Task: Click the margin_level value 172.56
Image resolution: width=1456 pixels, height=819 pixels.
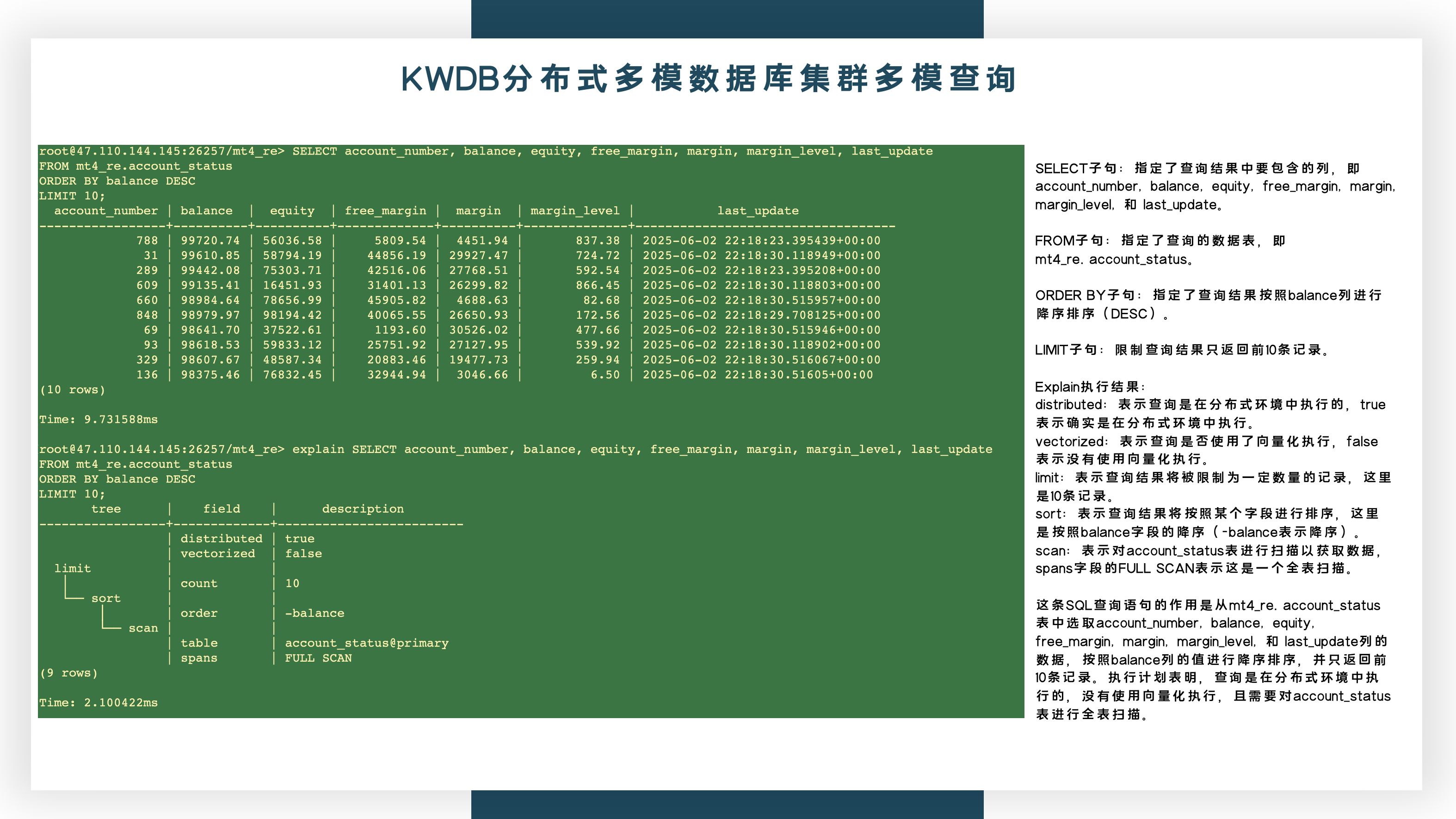Action: [598, 315]
